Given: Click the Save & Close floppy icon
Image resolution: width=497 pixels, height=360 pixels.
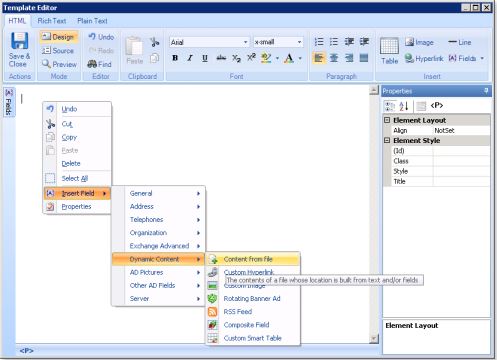Looking at the screenshot, I should [x=20, y=41].
